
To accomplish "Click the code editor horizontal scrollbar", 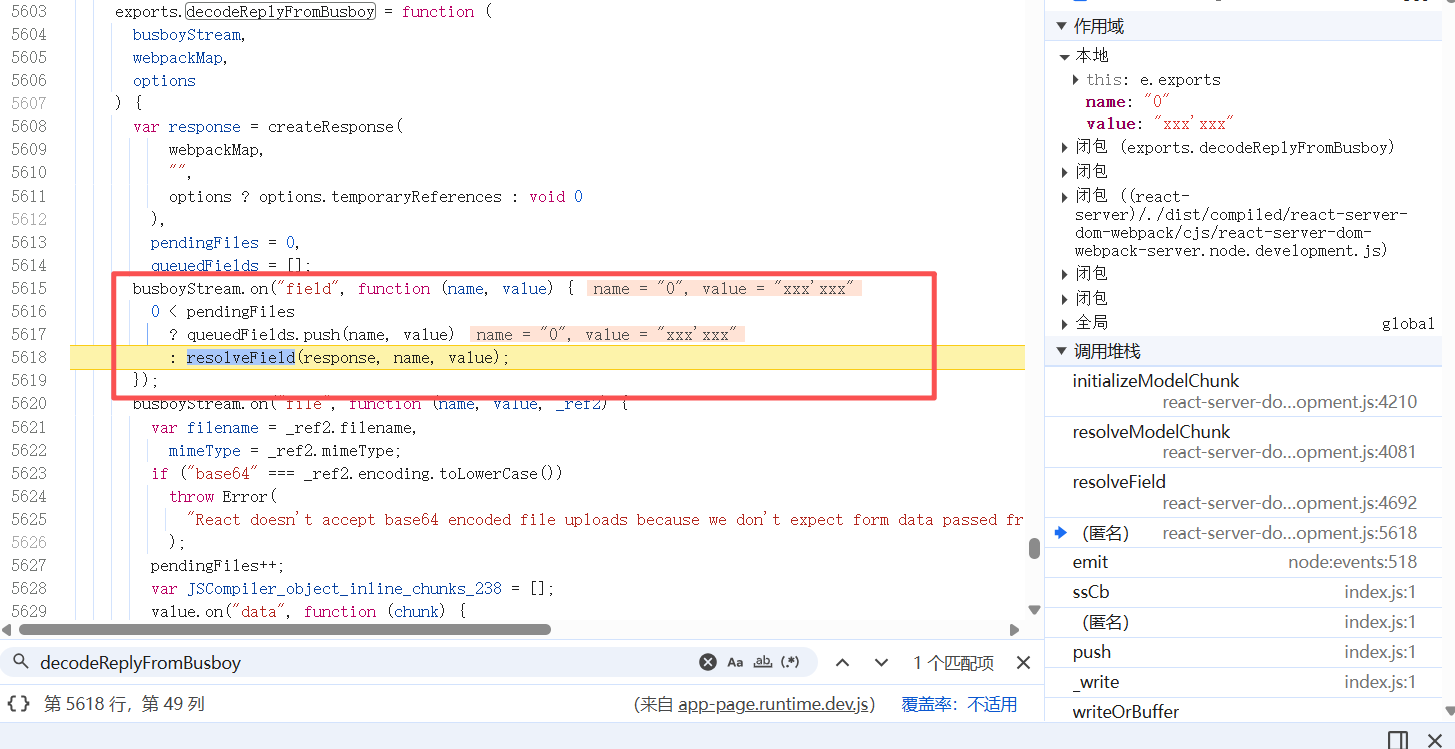I will tap(285, 630).
